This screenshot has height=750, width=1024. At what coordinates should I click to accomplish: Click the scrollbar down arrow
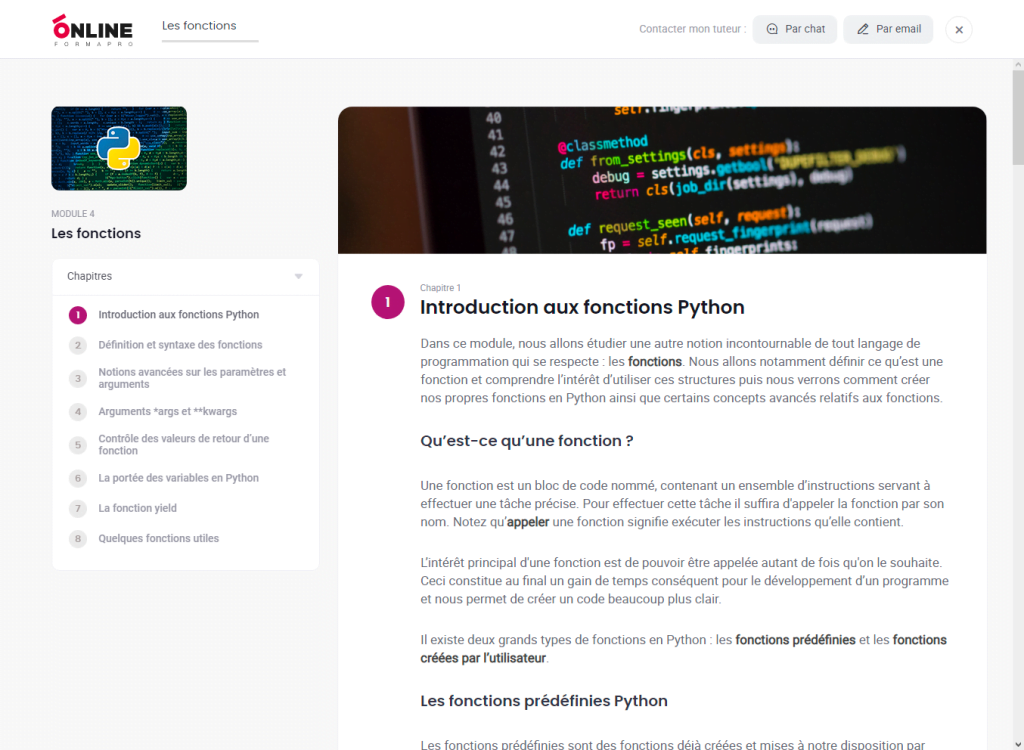tap(1018, 744)
